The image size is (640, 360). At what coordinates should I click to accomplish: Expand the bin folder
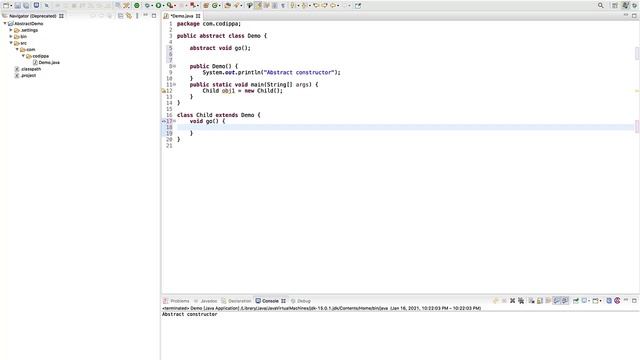point(11,36)
